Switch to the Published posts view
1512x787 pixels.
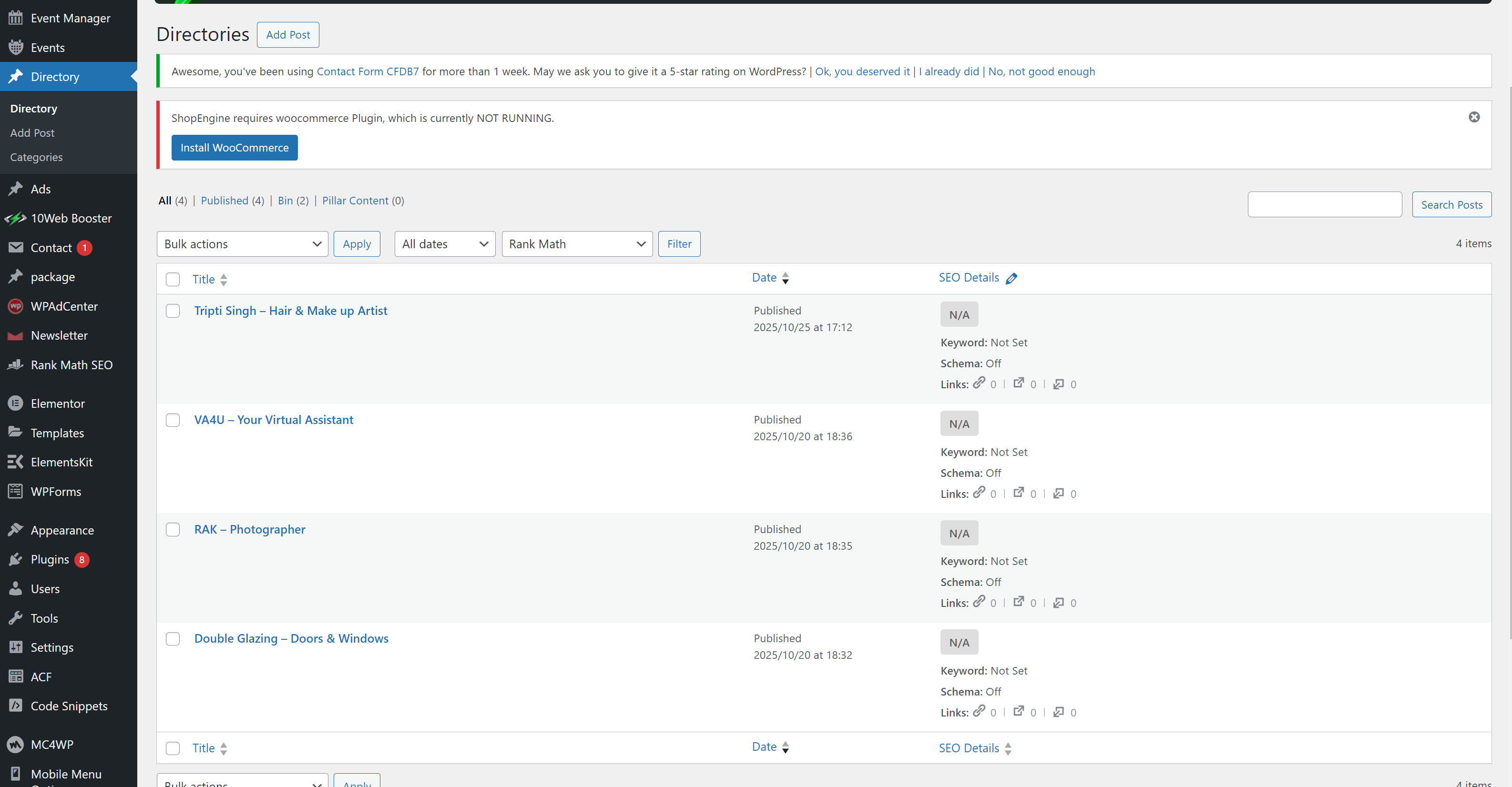(x=225, y=201)
